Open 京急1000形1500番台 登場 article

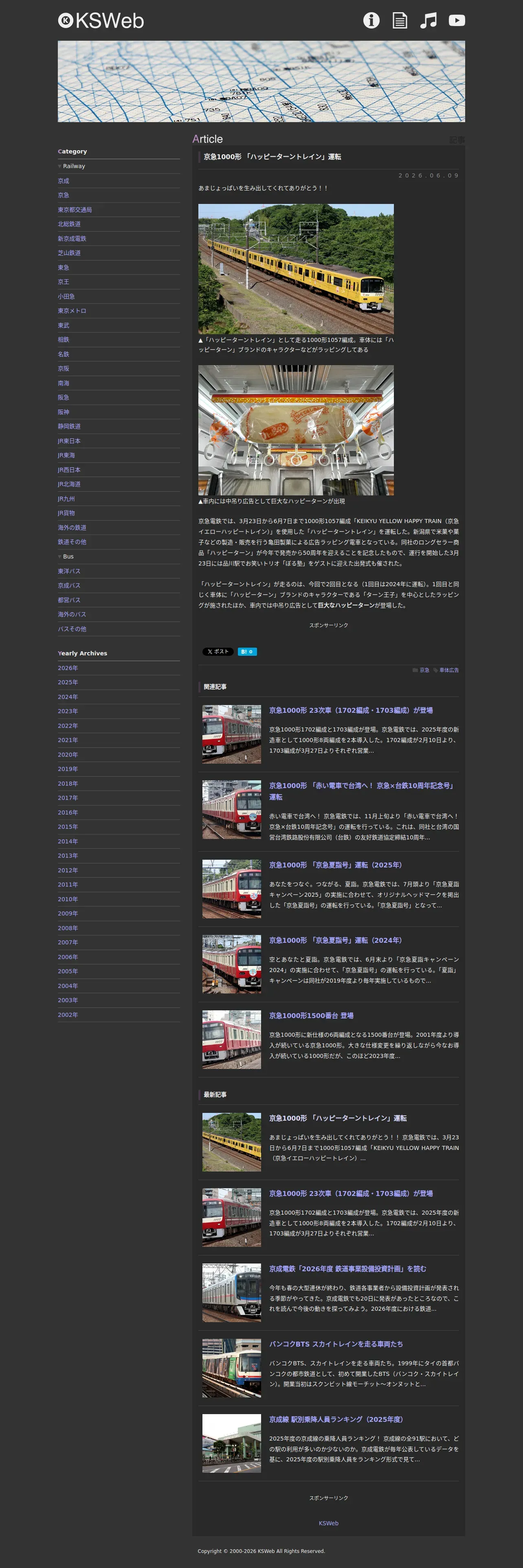(311, 1016)
